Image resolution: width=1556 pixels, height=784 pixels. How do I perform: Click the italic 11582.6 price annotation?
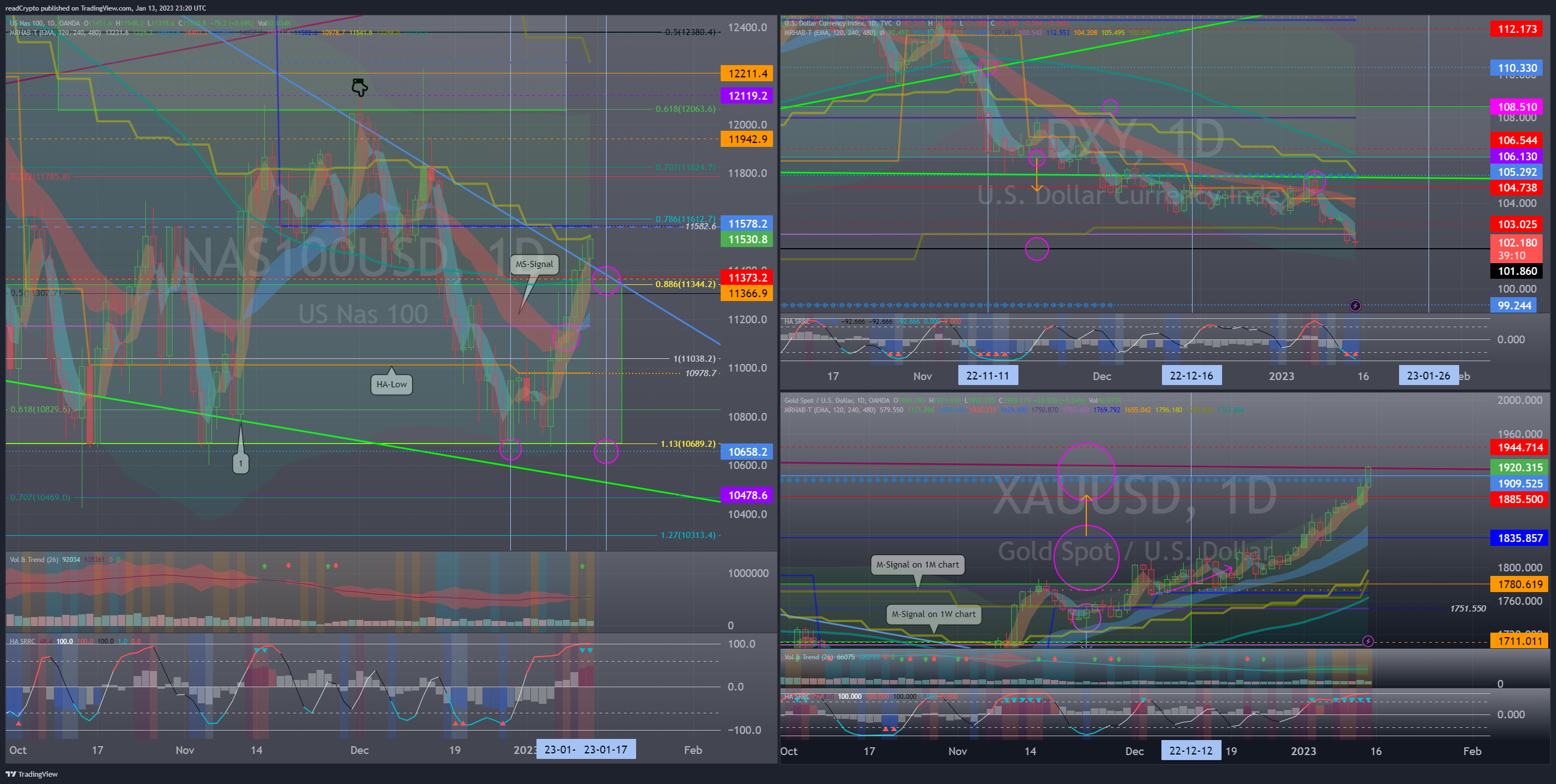point(700,226)
